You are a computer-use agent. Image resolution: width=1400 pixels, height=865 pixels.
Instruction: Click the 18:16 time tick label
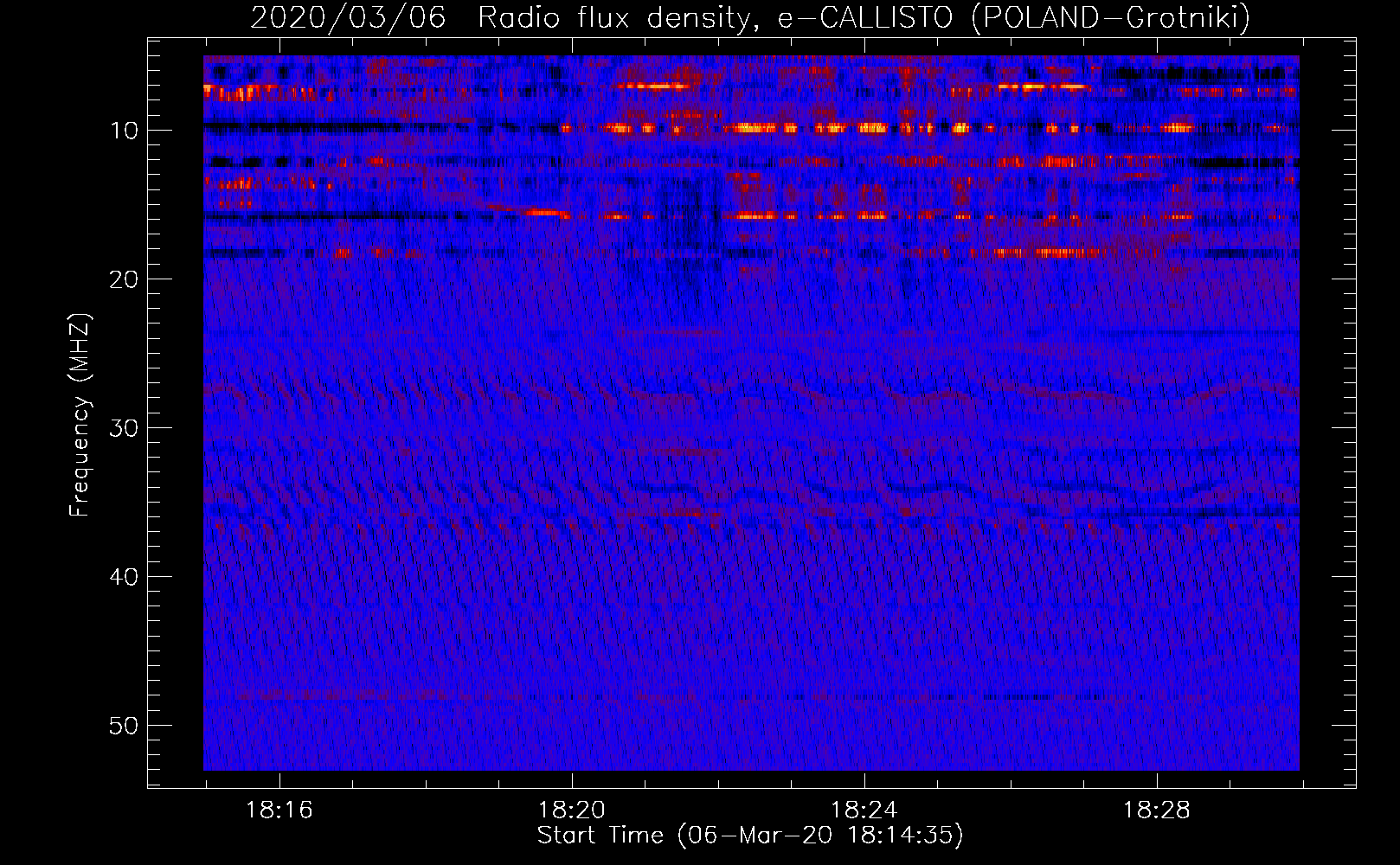click(x=279, y=811)
